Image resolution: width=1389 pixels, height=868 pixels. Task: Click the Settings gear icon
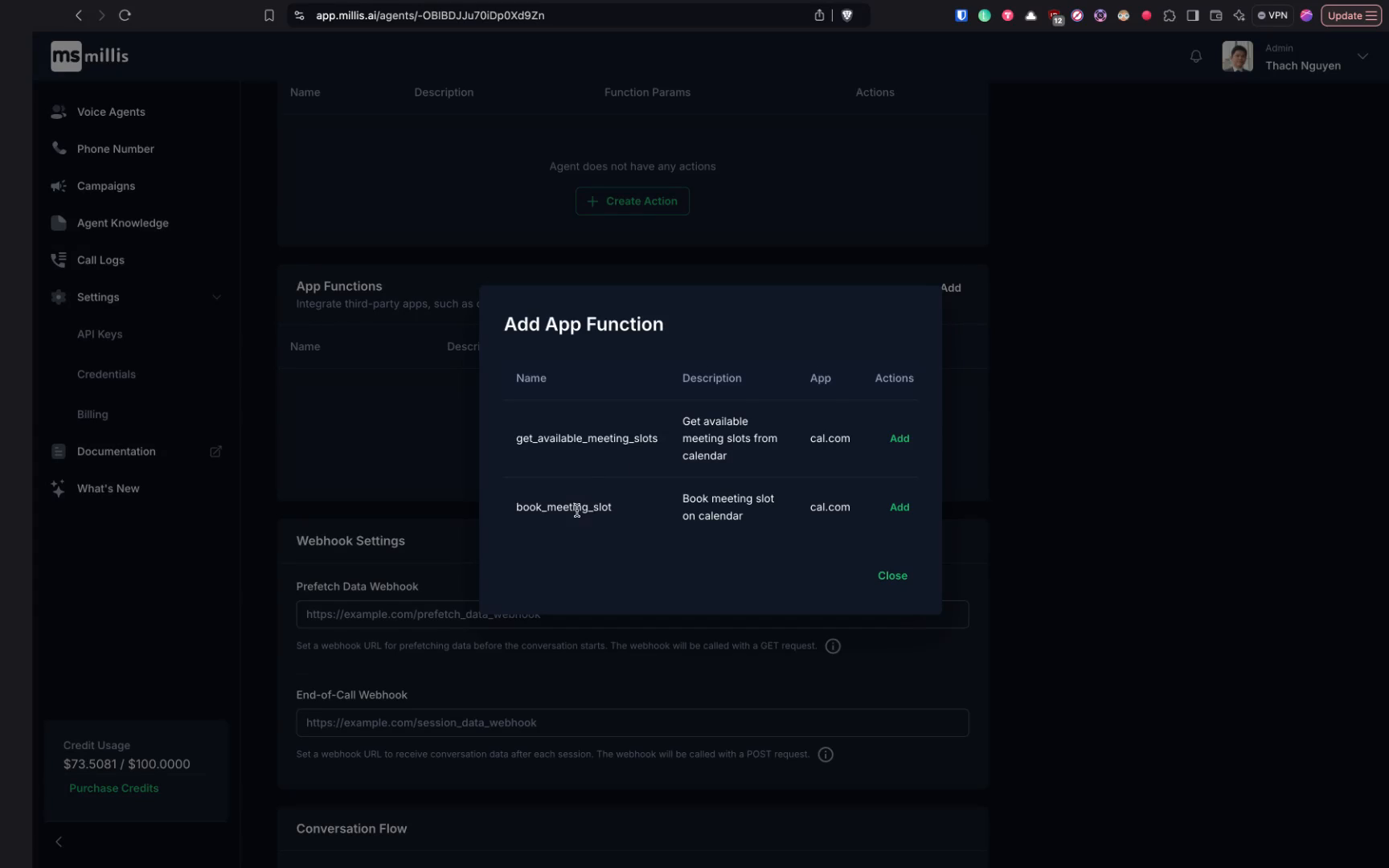click(58, 297)
